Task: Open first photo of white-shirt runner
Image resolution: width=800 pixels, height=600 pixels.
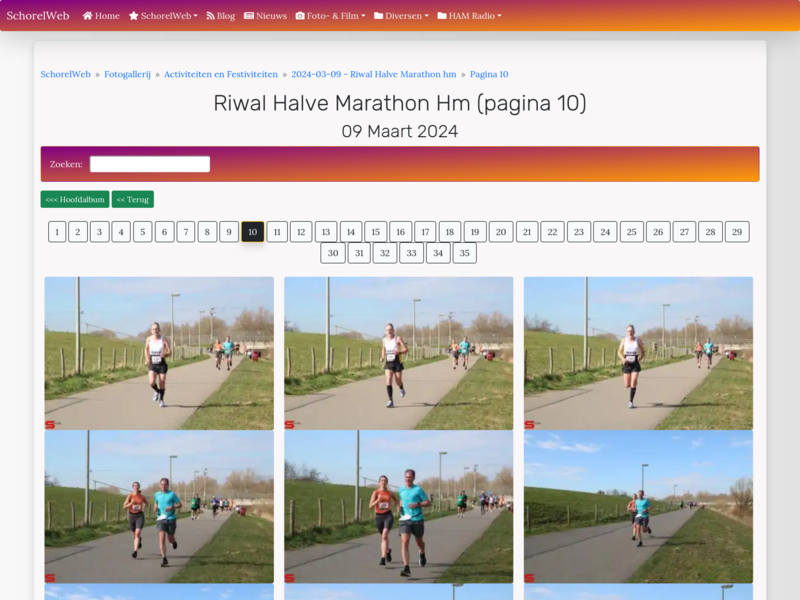Action: 159,353
